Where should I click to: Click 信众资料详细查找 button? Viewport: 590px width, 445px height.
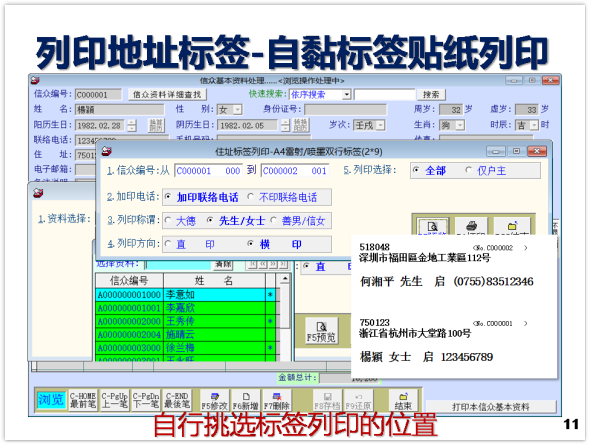pyautogui.click(x=167, y=94)
